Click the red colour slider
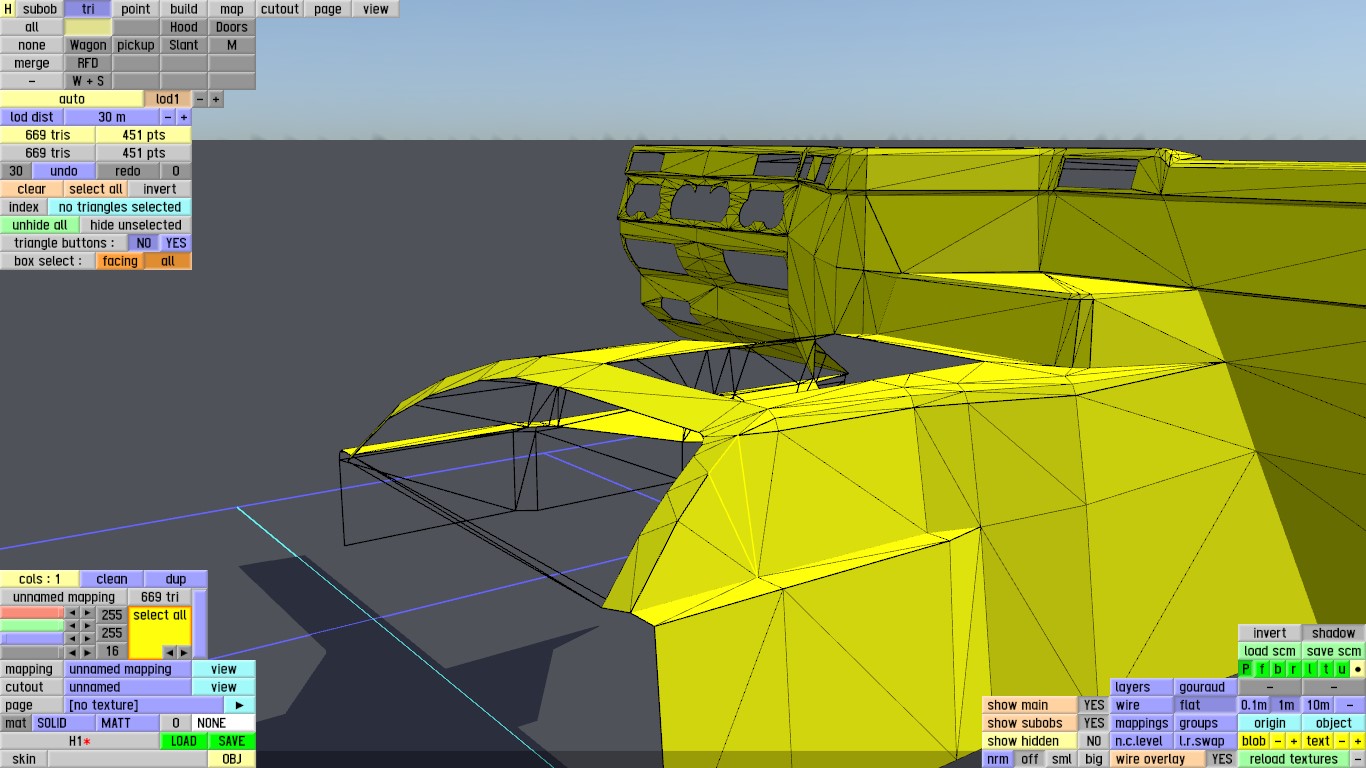This screenshot has width=1366, height=768. [32, 613]
